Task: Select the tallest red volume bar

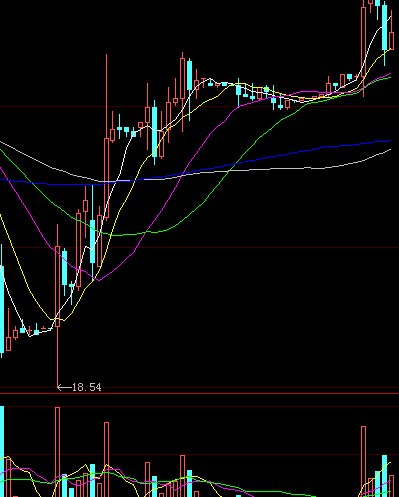Action: pos(57,452)
